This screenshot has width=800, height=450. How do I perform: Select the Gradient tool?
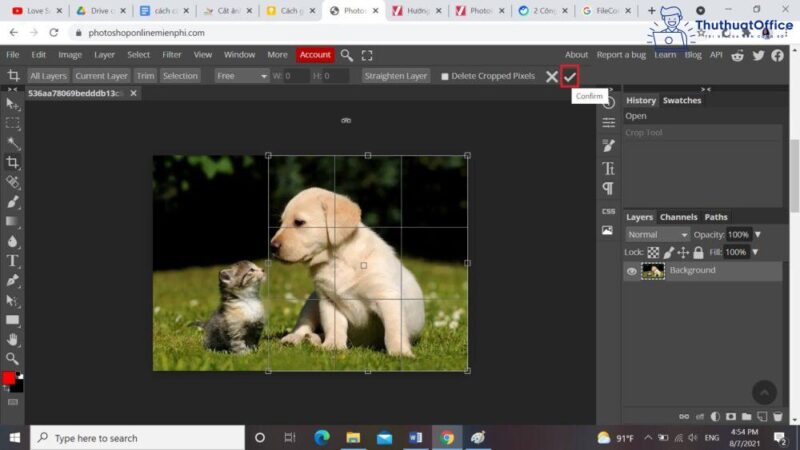[13, 221]
